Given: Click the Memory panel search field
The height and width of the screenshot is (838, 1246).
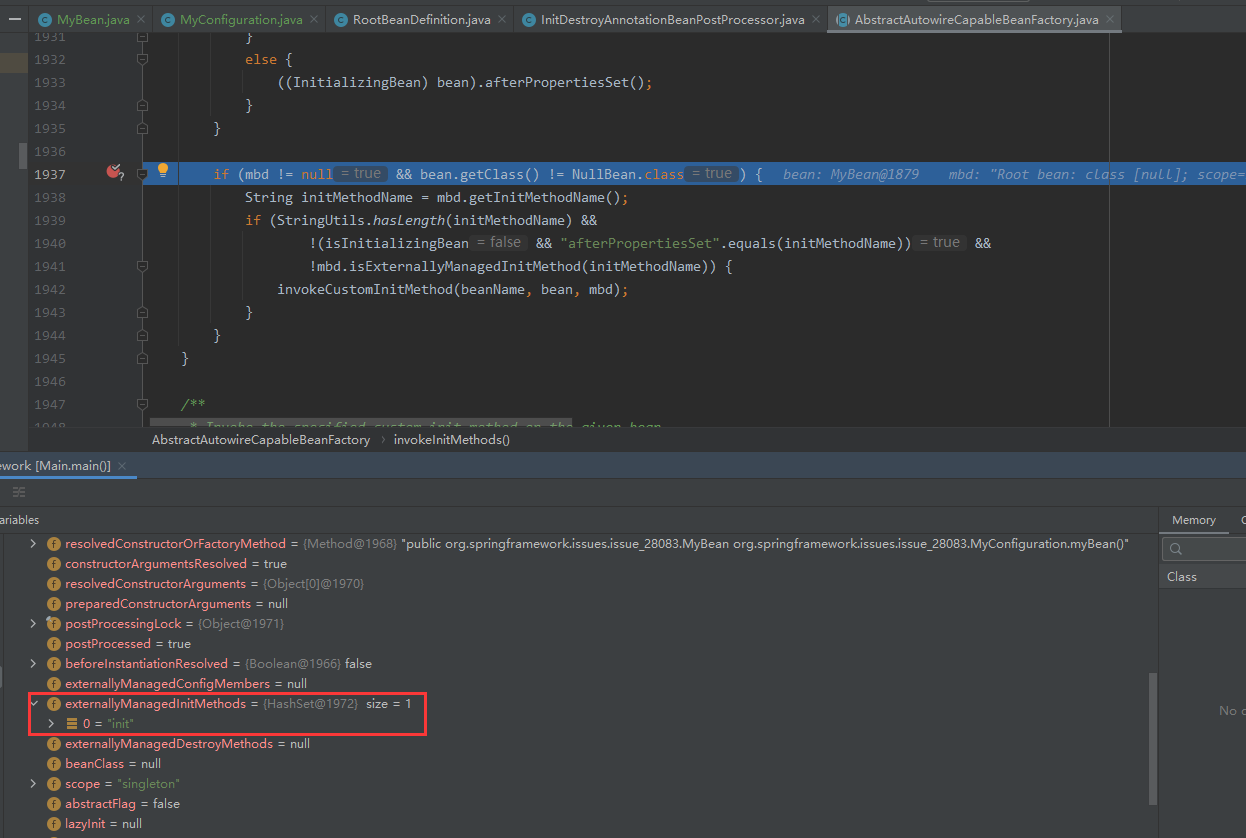Looking at the screenshot, I should pos(1204,549).
